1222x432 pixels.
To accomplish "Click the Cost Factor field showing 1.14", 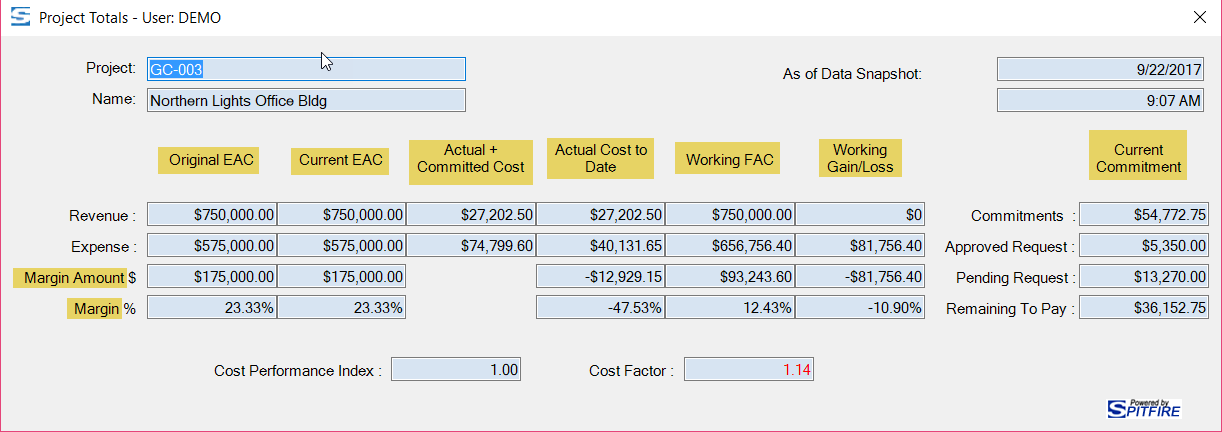I will pos(749,370).
